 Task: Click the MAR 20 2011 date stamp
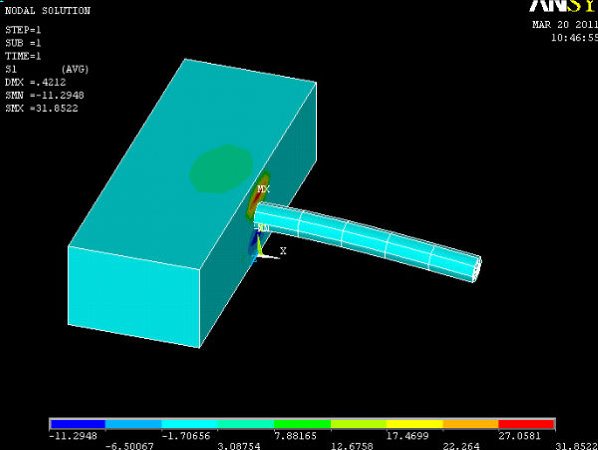pyautogui.click(x=565, y=25)
